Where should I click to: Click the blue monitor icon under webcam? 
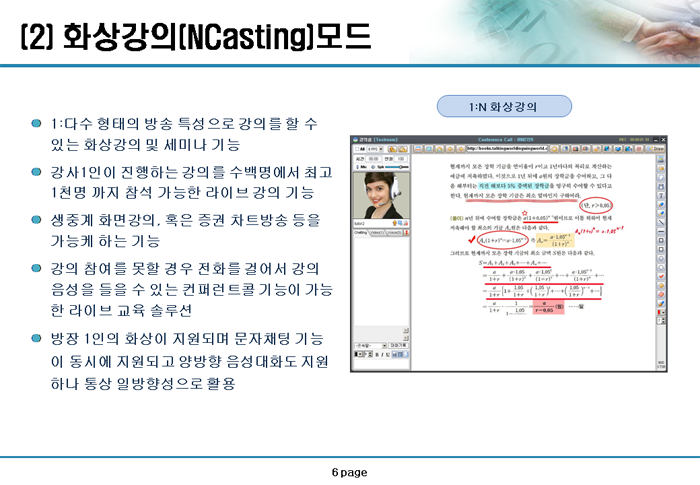pyautogui.click(x=400, y=222)
